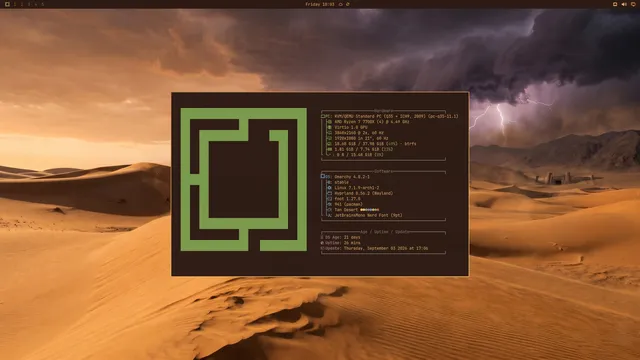Switch to workspace 5 in the top bar
This screenshot has width=640, height=360.
(43, 4)
